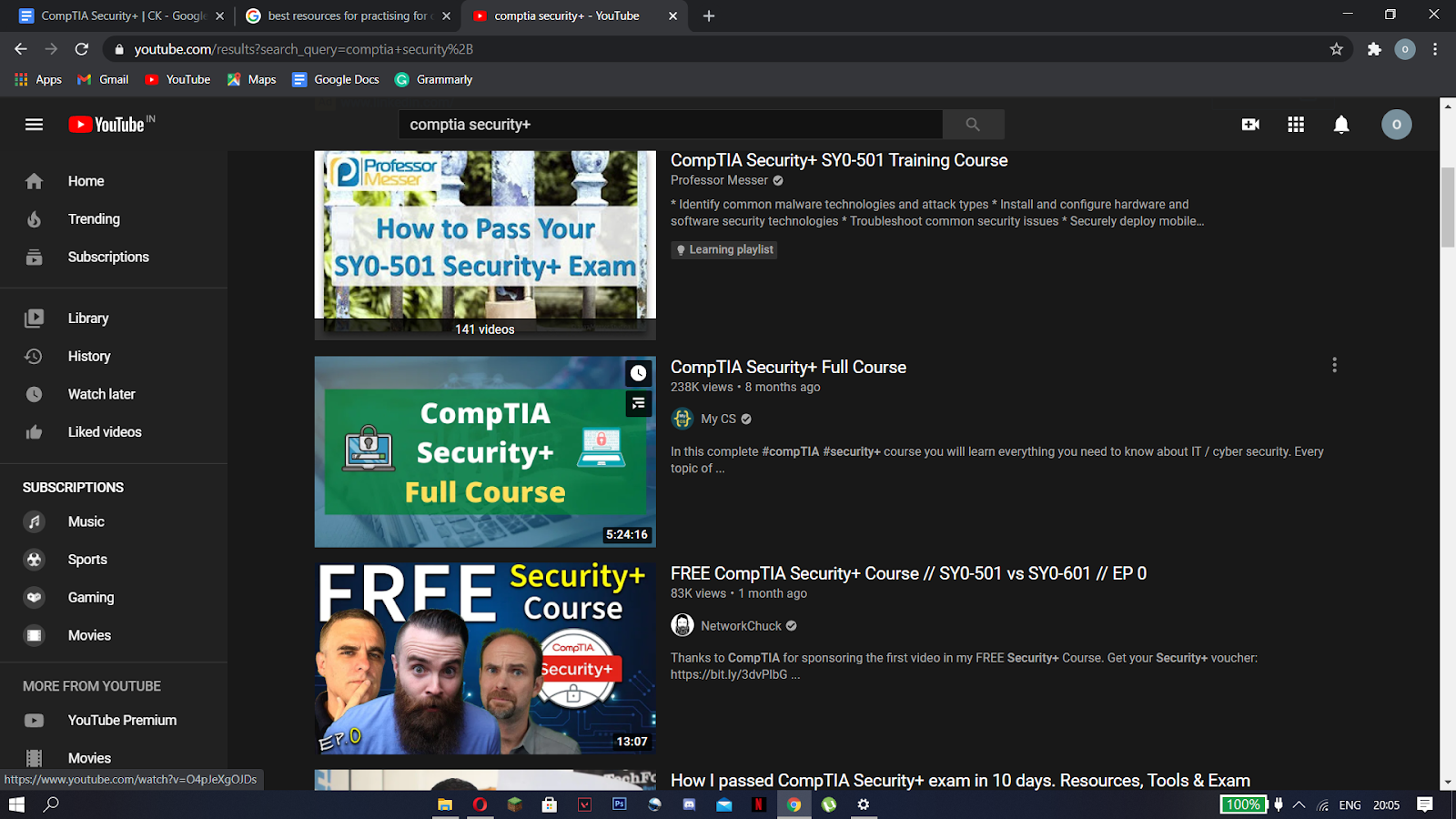Switch to the CompTIA Security+ | CK Google Docs tab
Viewport: 1456px width, 819px height.
pyautogui.click(x=121, y=15)
